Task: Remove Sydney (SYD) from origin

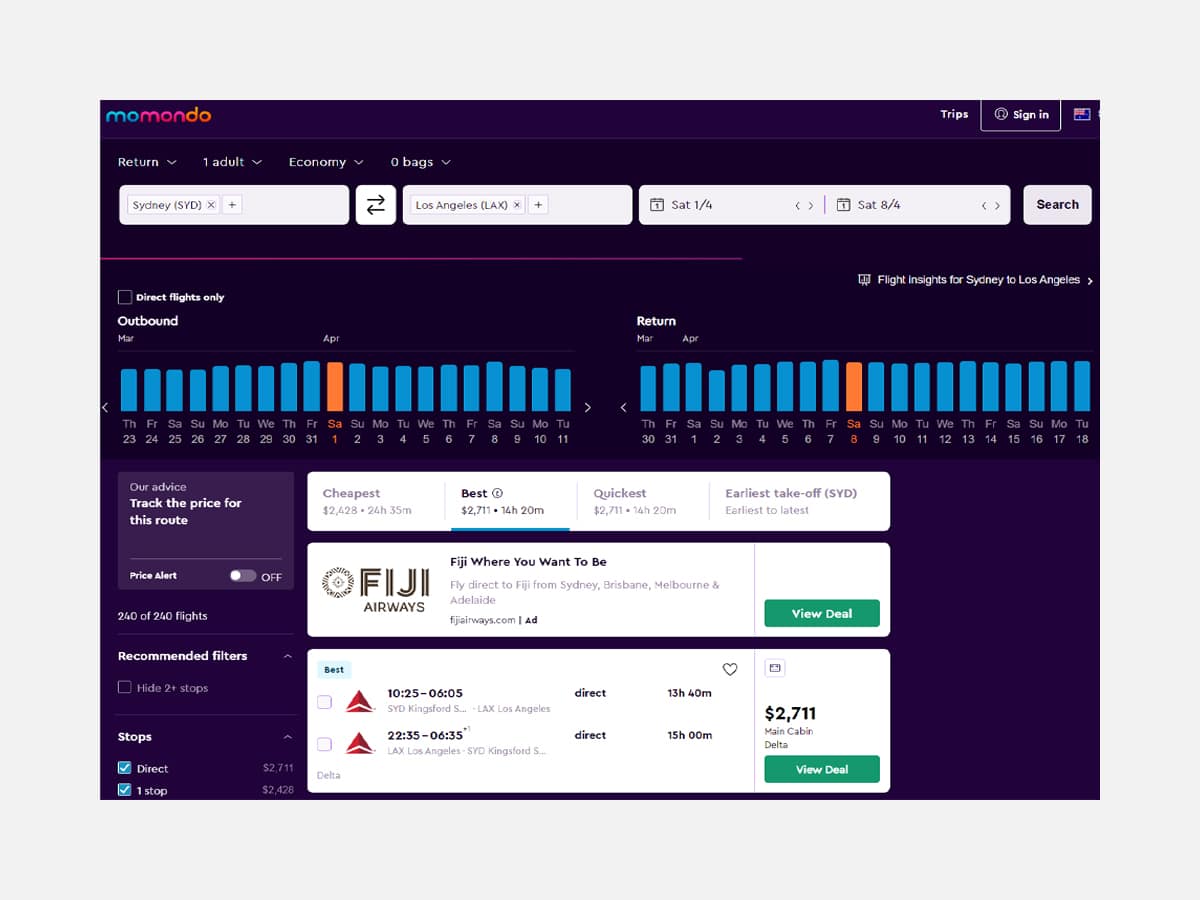Action: [x=211, y=205]
